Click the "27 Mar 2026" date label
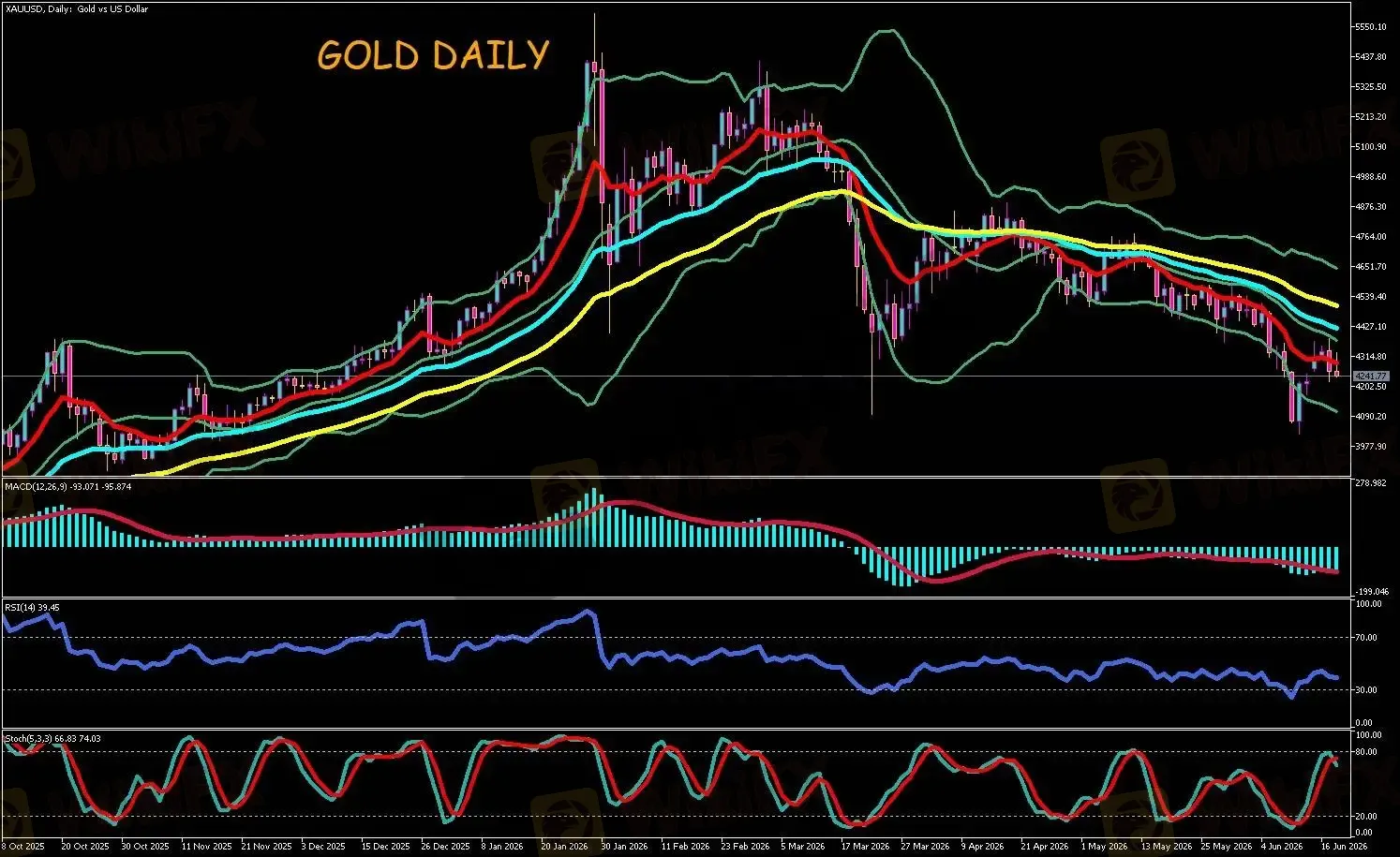The width and height of the screenshot is (1400, 857). click(x=925, y=847)
